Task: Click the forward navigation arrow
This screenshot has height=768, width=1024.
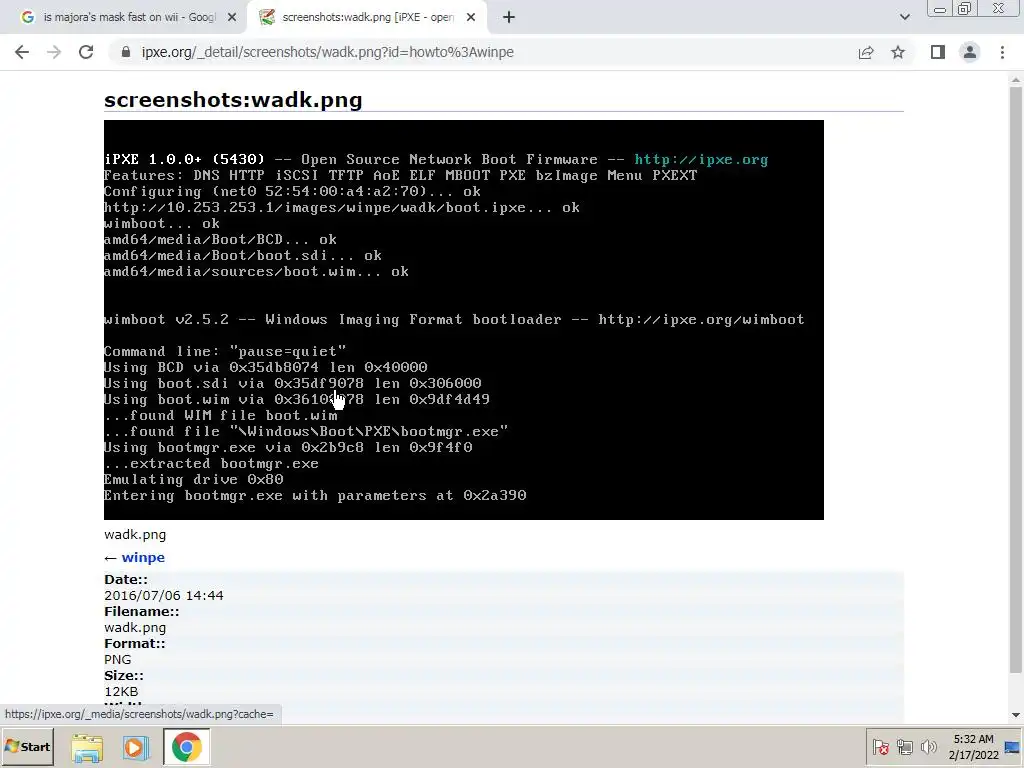Action: pyautogui.click(x=54, y=52)
